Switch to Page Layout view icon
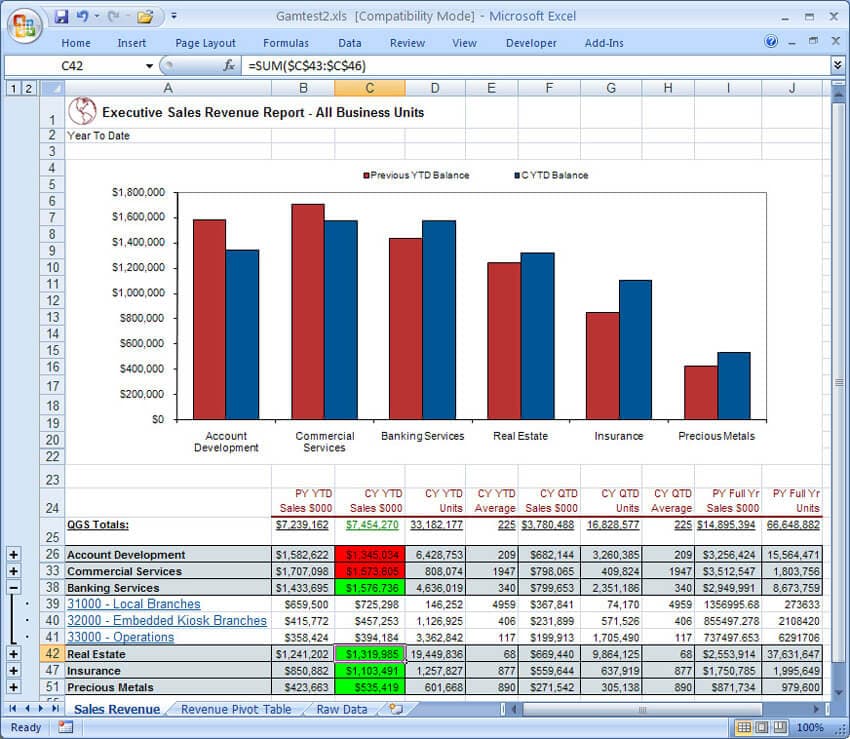This screenshot has width=850, height=739. (x=762, y=727)
